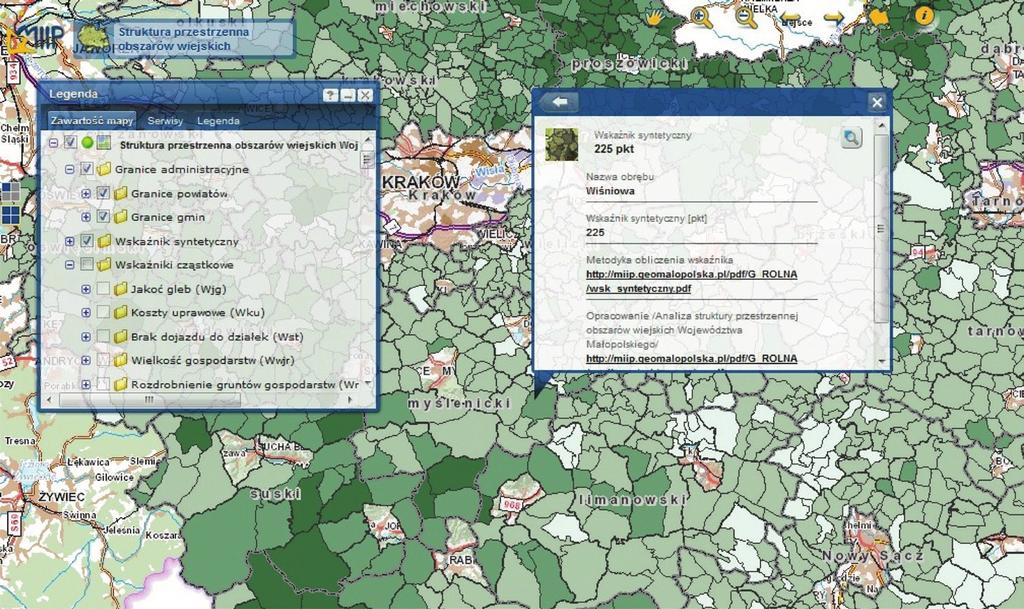The width and height of the screenshot is (1024, 609).
Task: Click the popup vertical scrollbar thumb
Action: (880, 228)
